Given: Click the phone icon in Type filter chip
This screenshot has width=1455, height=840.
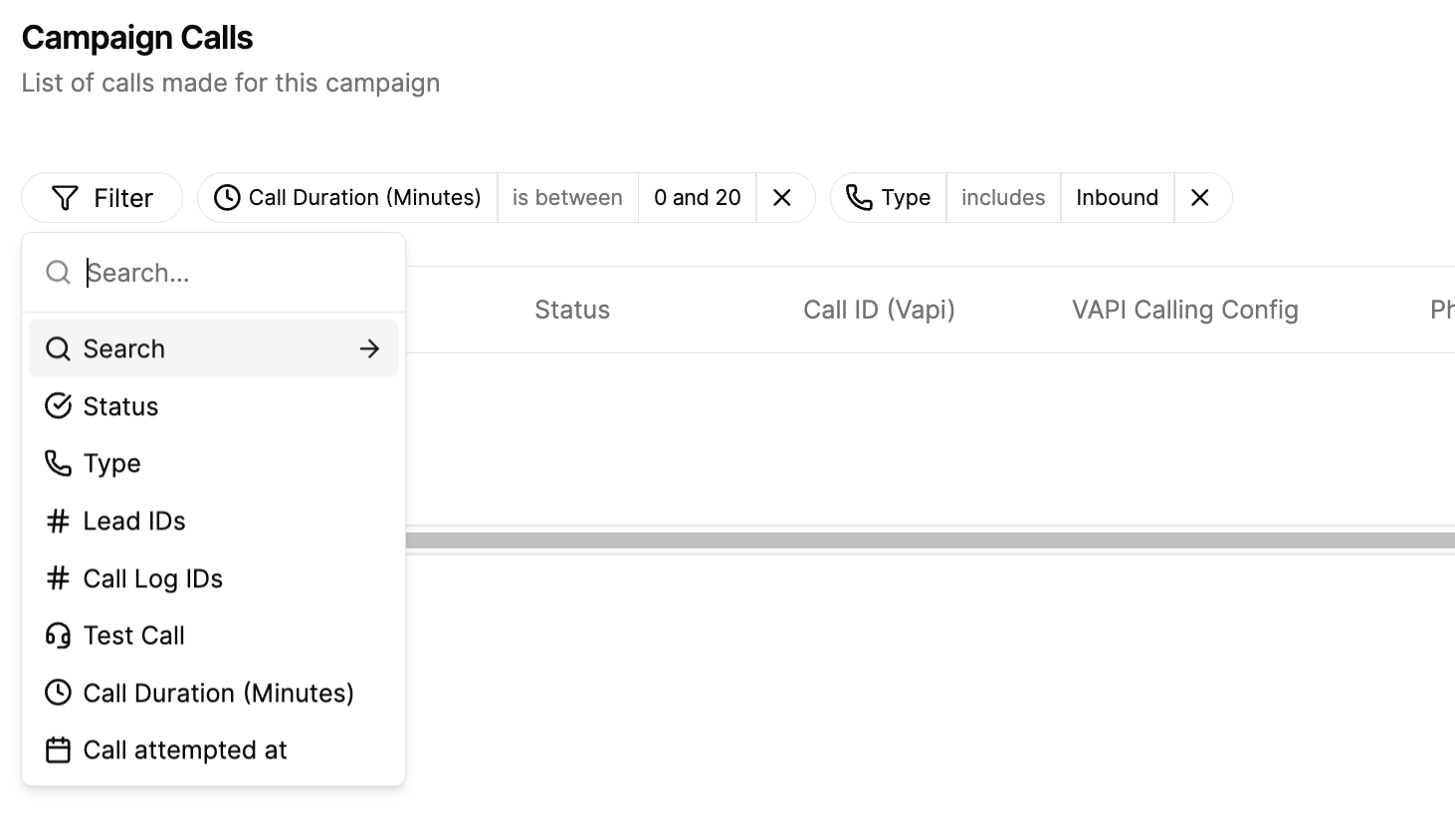Looking at the screenshot, I should [859, 198].
